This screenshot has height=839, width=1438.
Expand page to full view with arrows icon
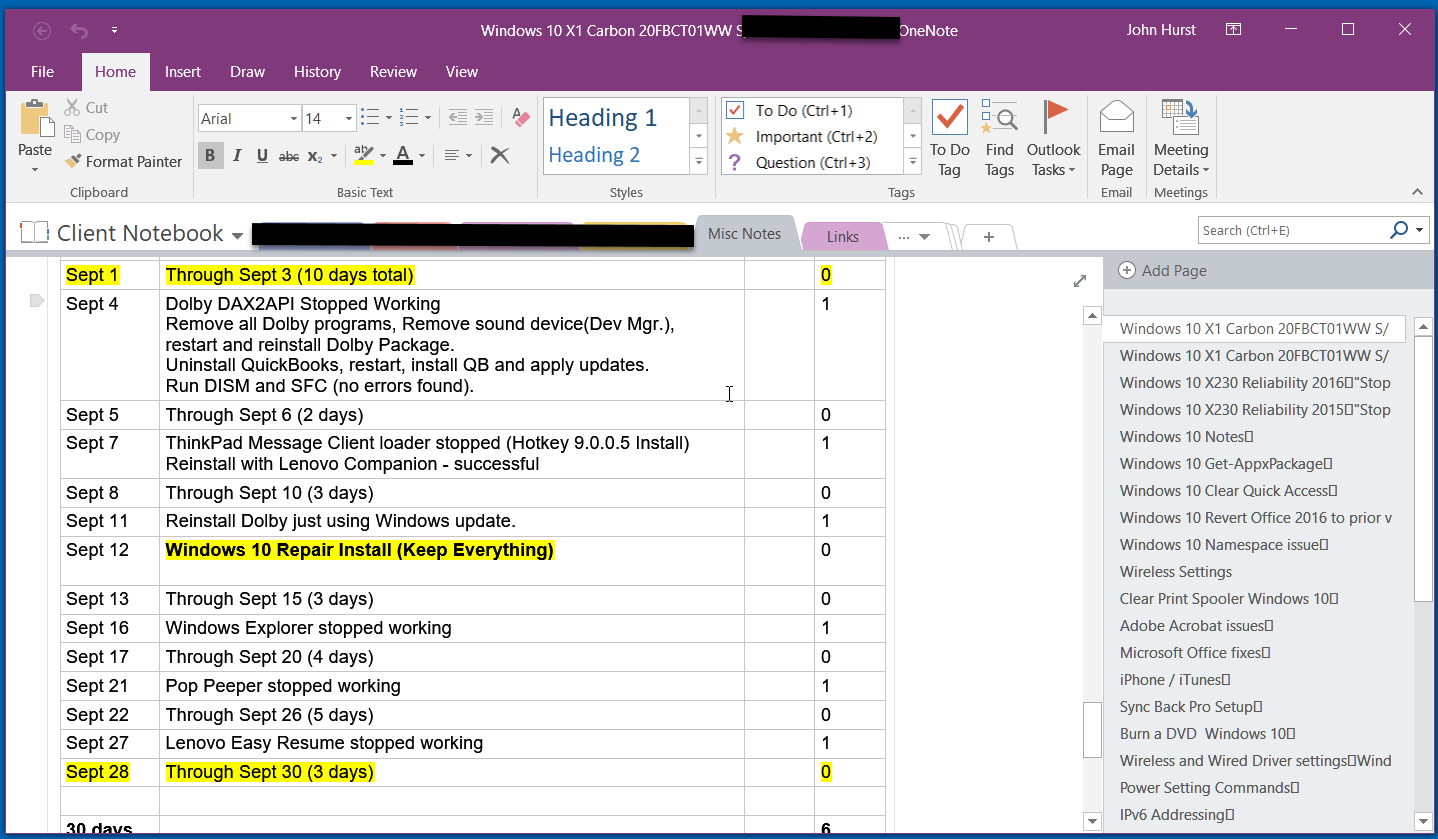(1080, 281)
